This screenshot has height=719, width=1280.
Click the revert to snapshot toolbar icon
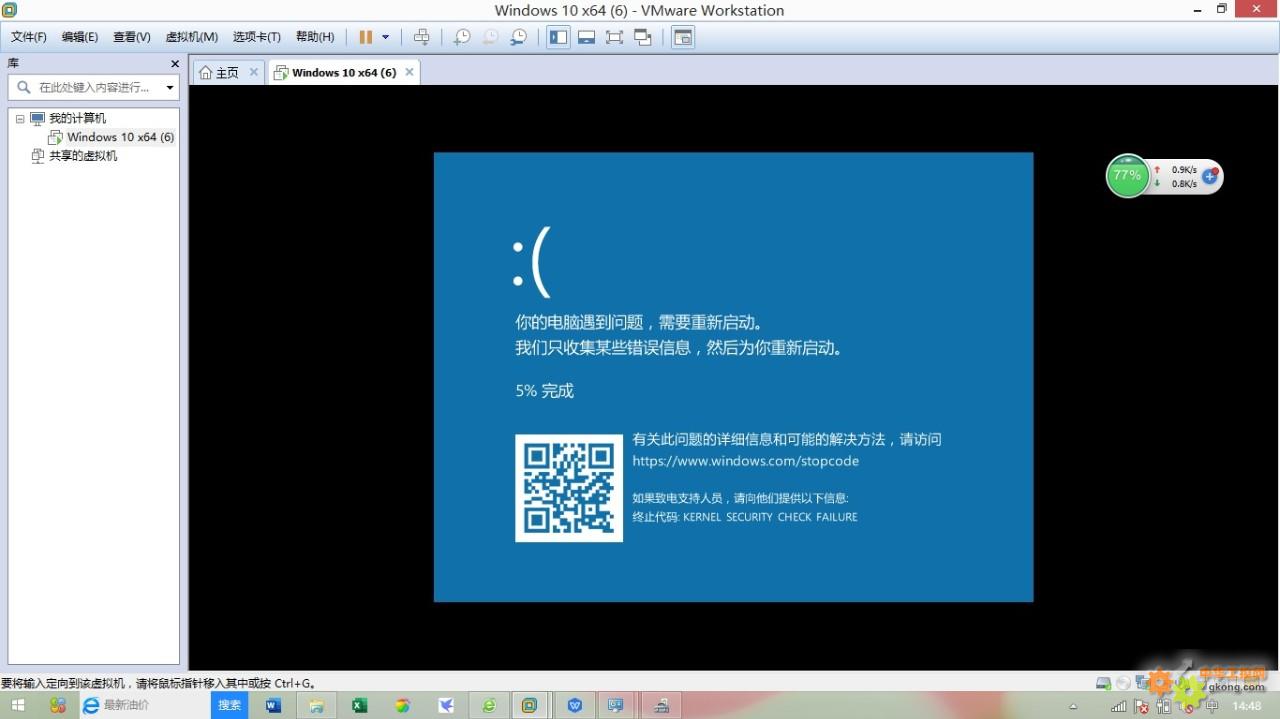point(490,37)
